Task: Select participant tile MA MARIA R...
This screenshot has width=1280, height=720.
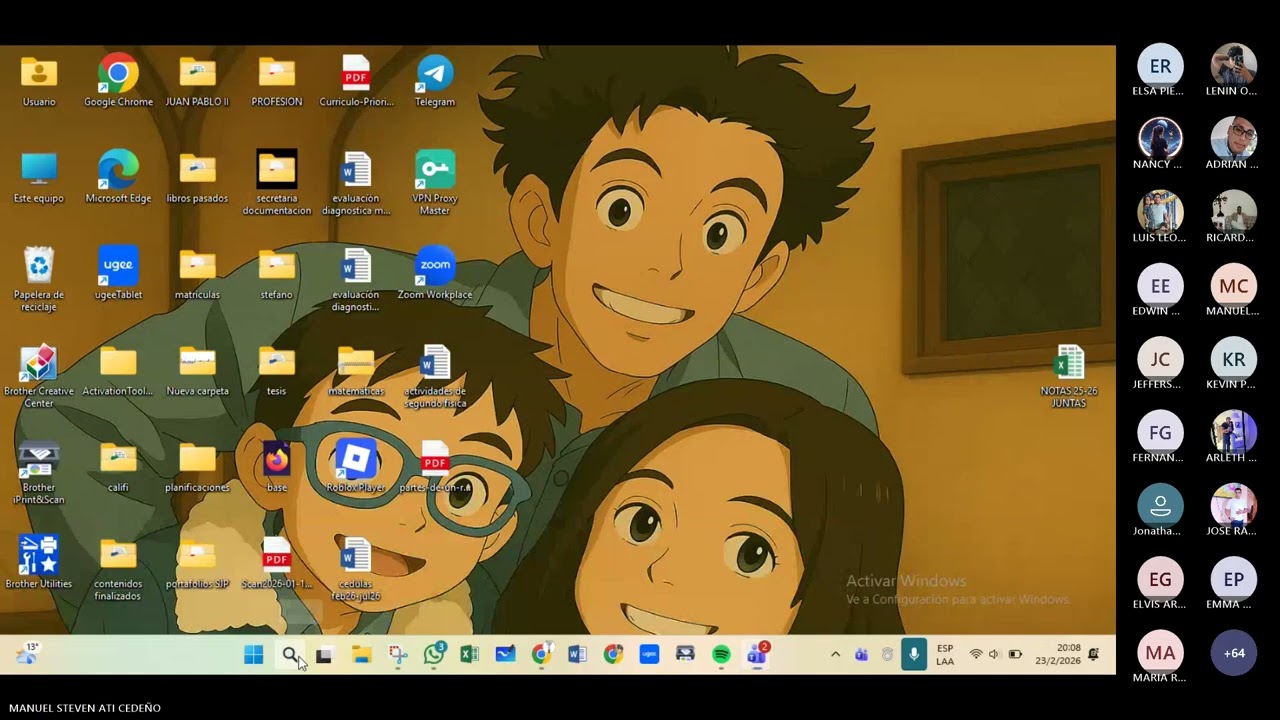Action: tap(1160, 658)
